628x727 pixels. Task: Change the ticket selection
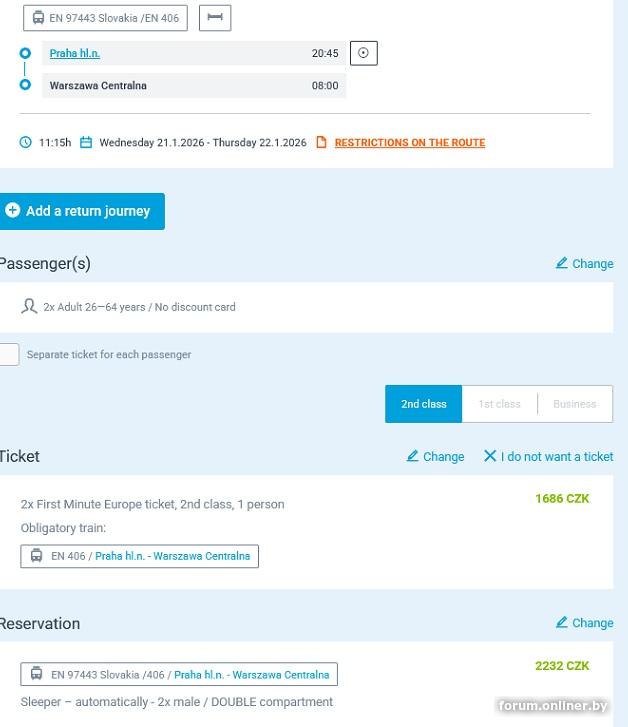[435, 456]
